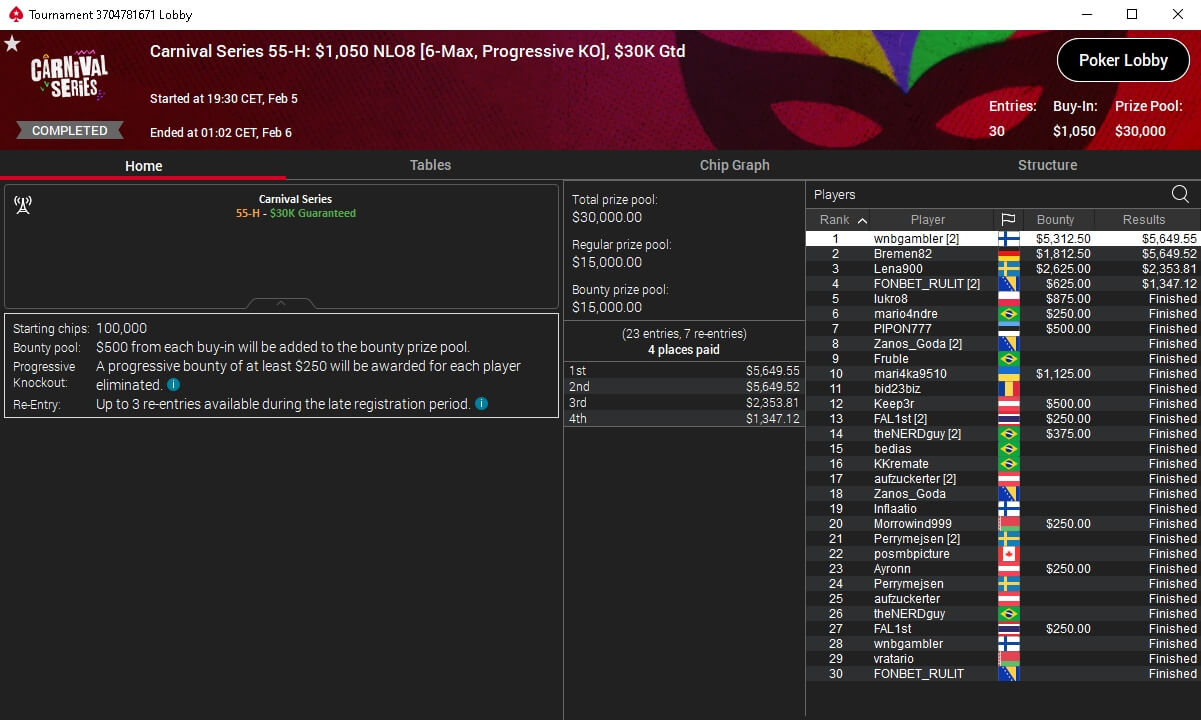Image resolution: width=1201 pixels, height=720 pixels.
Task: Select player row KKremate
Action: pos(1003,464)
